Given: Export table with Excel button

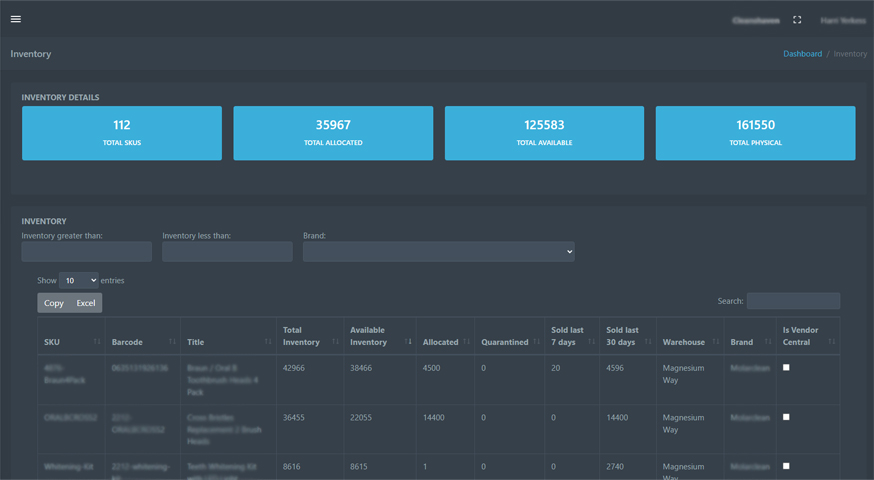Looking at the screenshot, I should [x=86, y=303].
